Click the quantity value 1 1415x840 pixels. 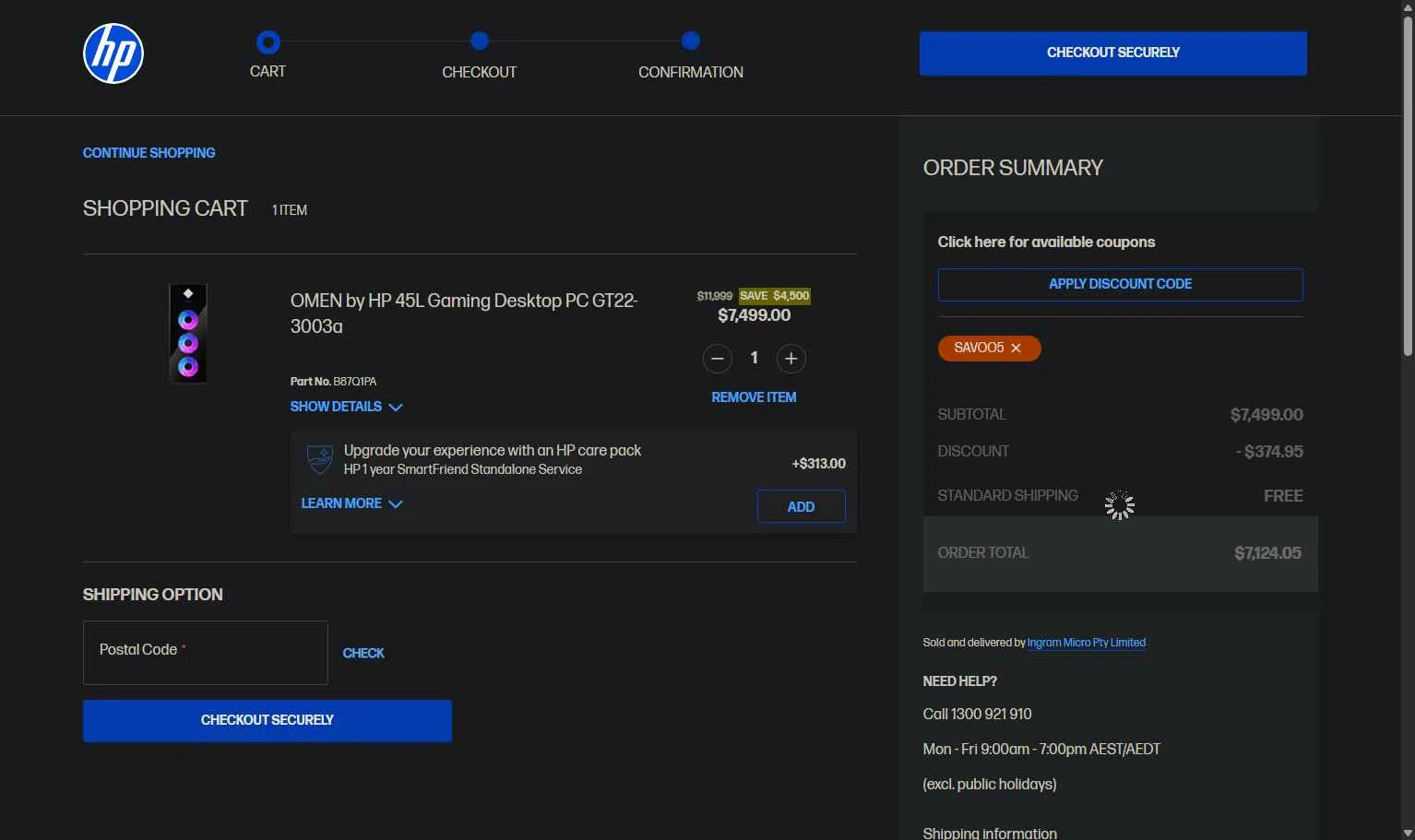click(755, 358)
